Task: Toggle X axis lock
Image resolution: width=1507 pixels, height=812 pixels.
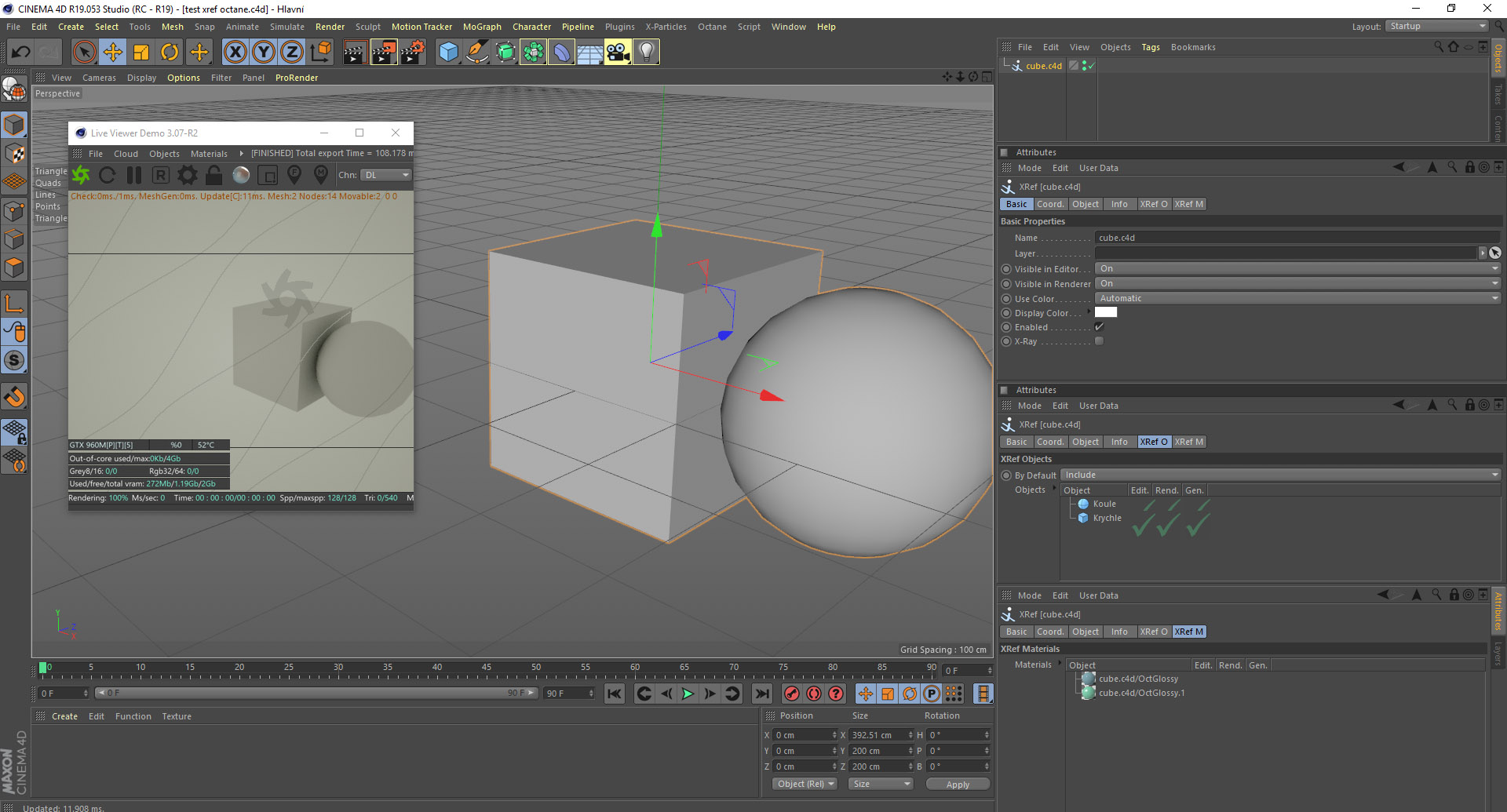Action: pos(235,53)
